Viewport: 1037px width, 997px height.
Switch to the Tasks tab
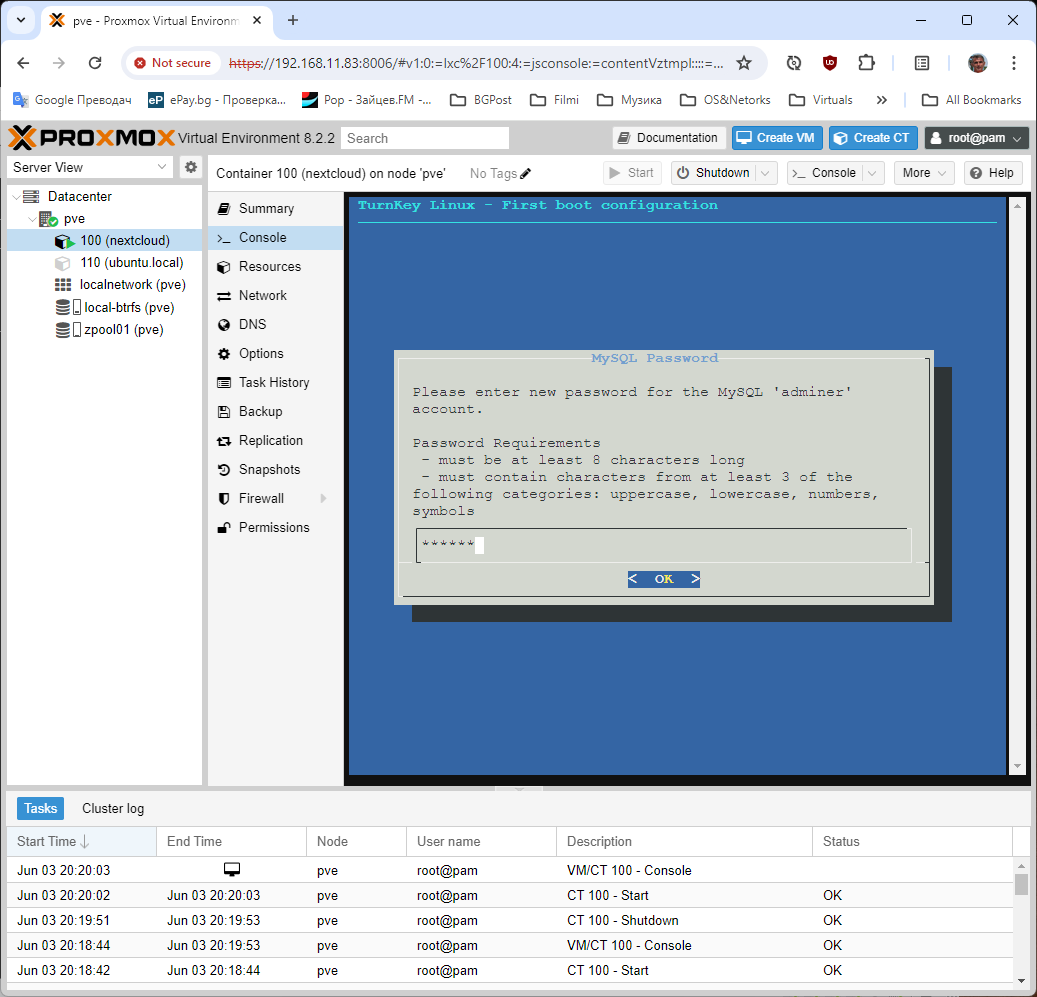pos(40,808)
